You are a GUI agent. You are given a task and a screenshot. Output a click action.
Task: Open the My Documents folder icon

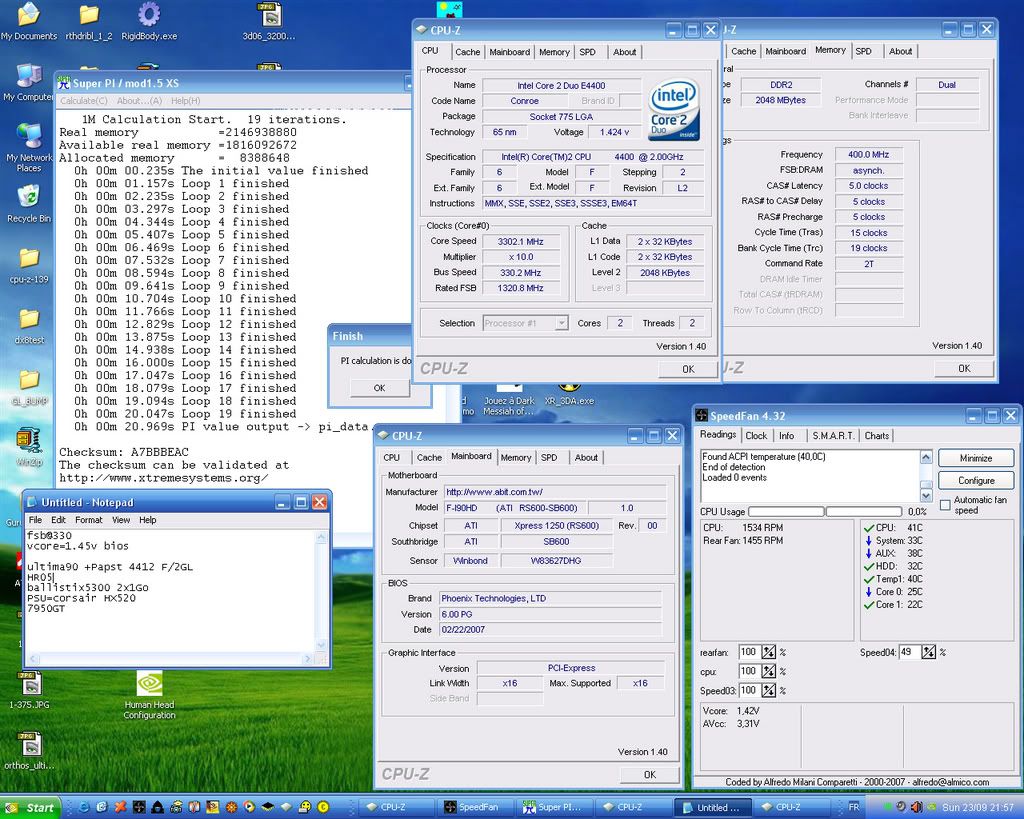(29, 15)
